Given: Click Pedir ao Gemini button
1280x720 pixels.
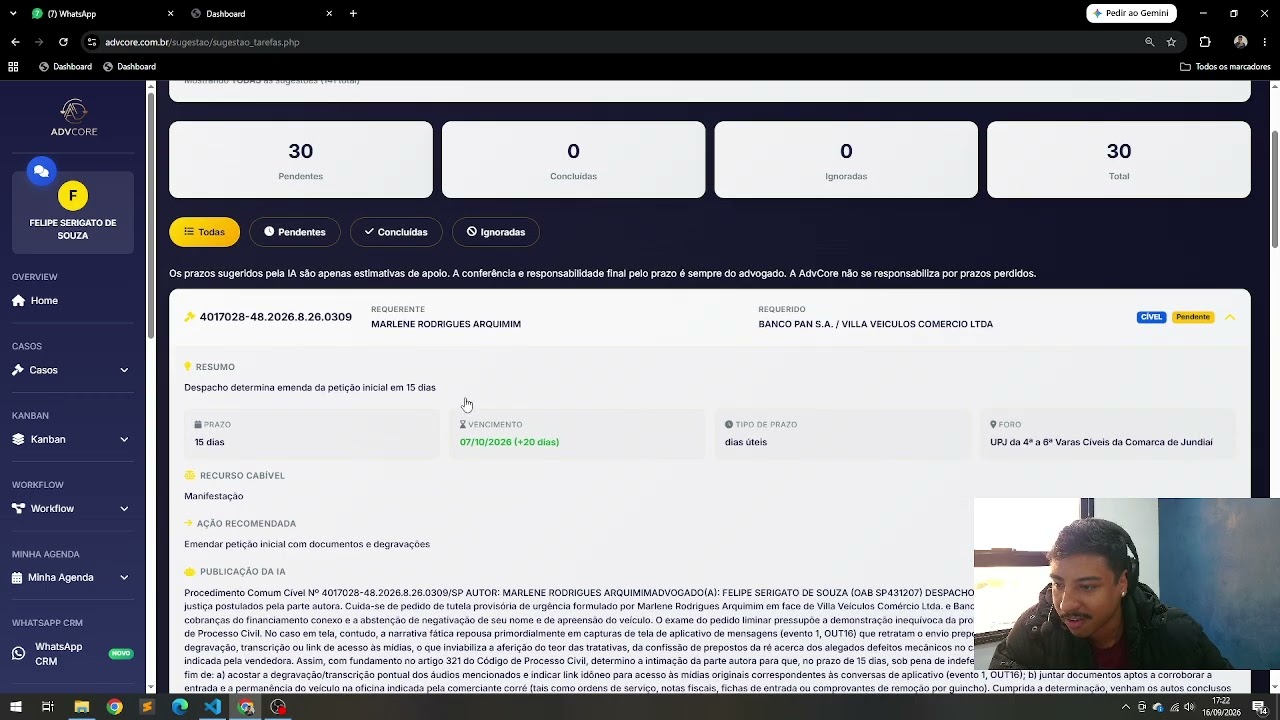Looking at the screenshot, I should 1131,13.
